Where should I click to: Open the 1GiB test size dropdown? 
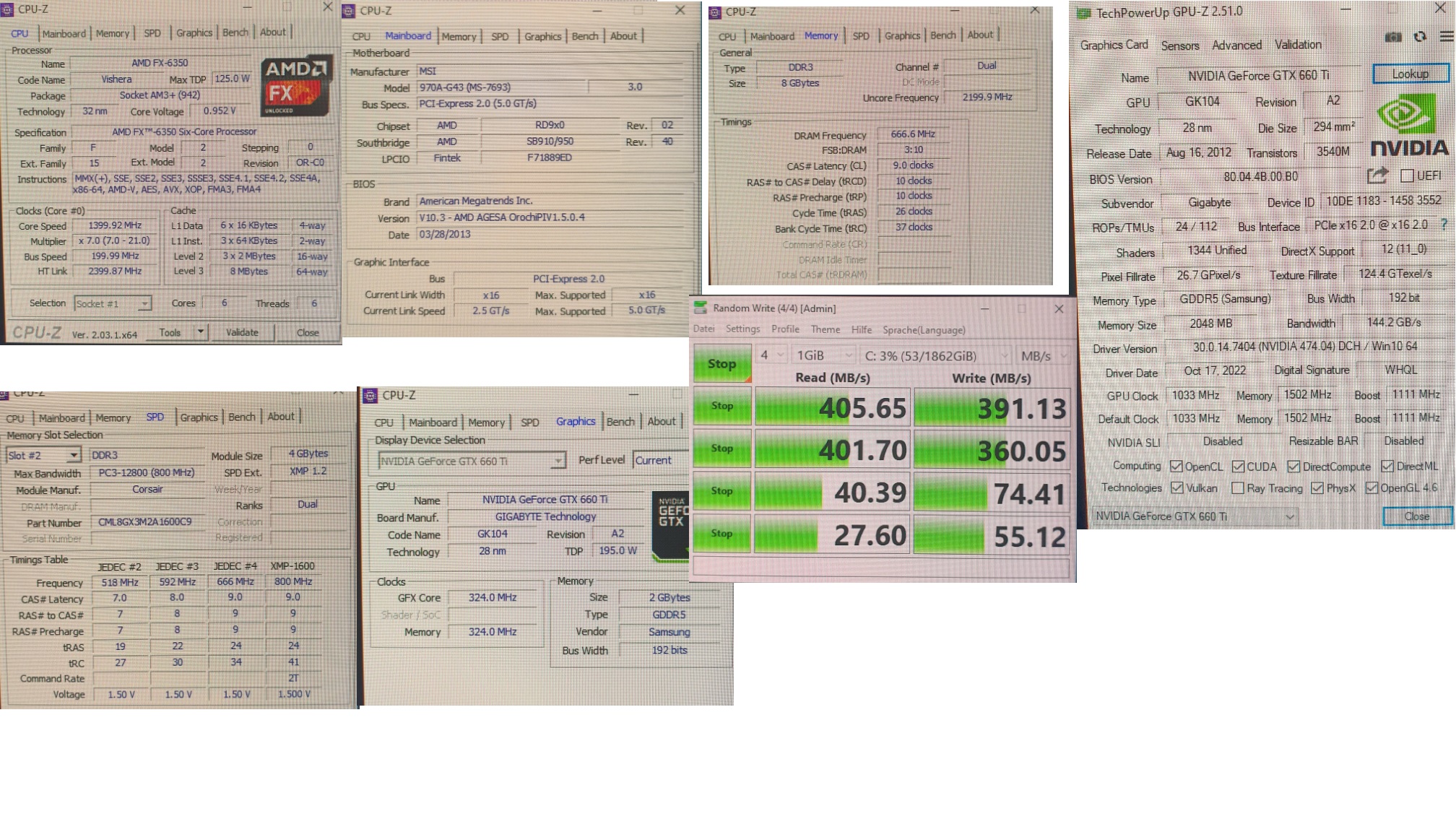click(823, 355)
